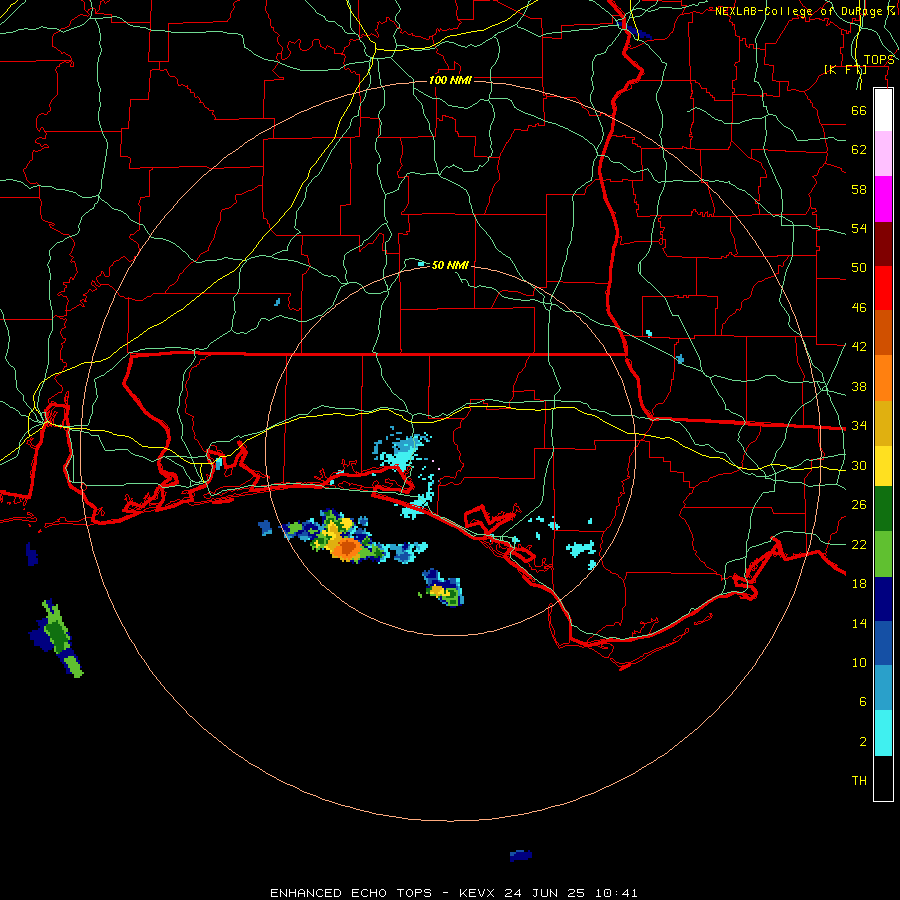Click the "K FT" units label

coord(845,70)
